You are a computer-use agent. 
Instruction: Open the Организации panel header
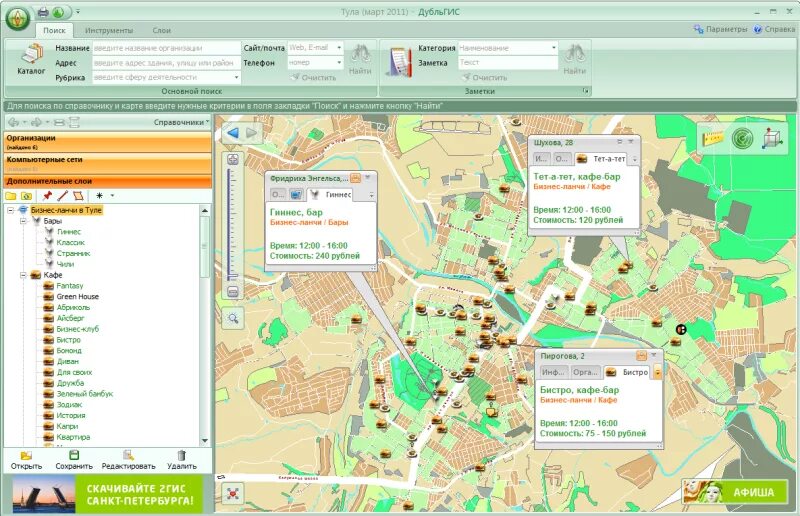108,142
